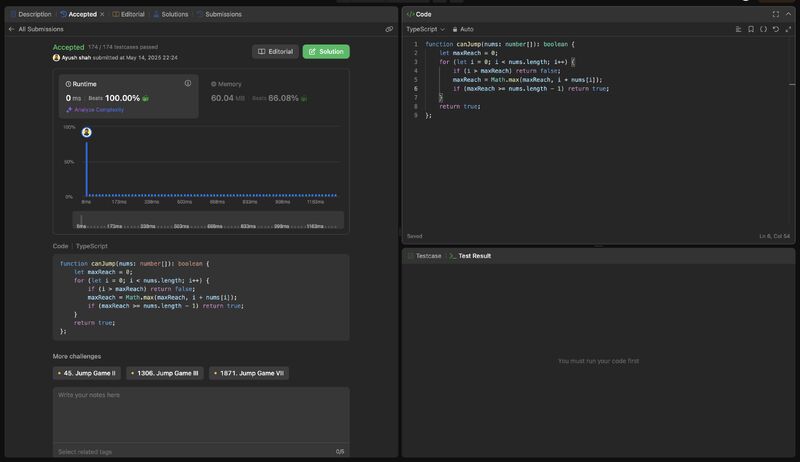The image size is (800, 462).
Task: Click the Analyze Complexity link
Action: click(x=95, y=110)
